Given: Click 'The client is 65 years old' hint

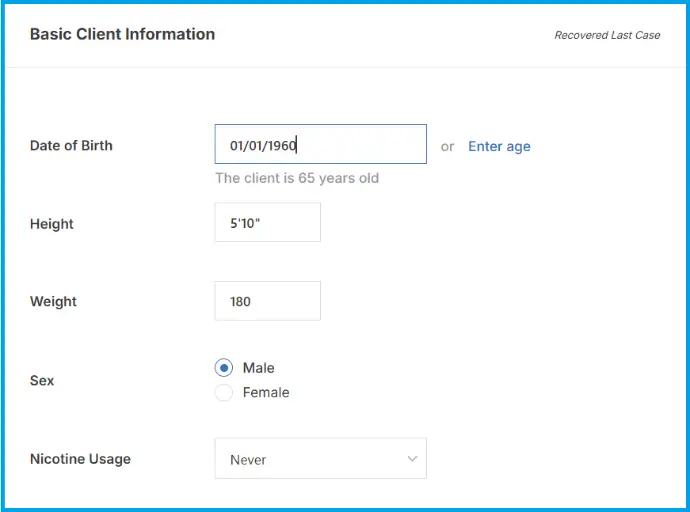Looking at the screenshot, I should (297, 178).
